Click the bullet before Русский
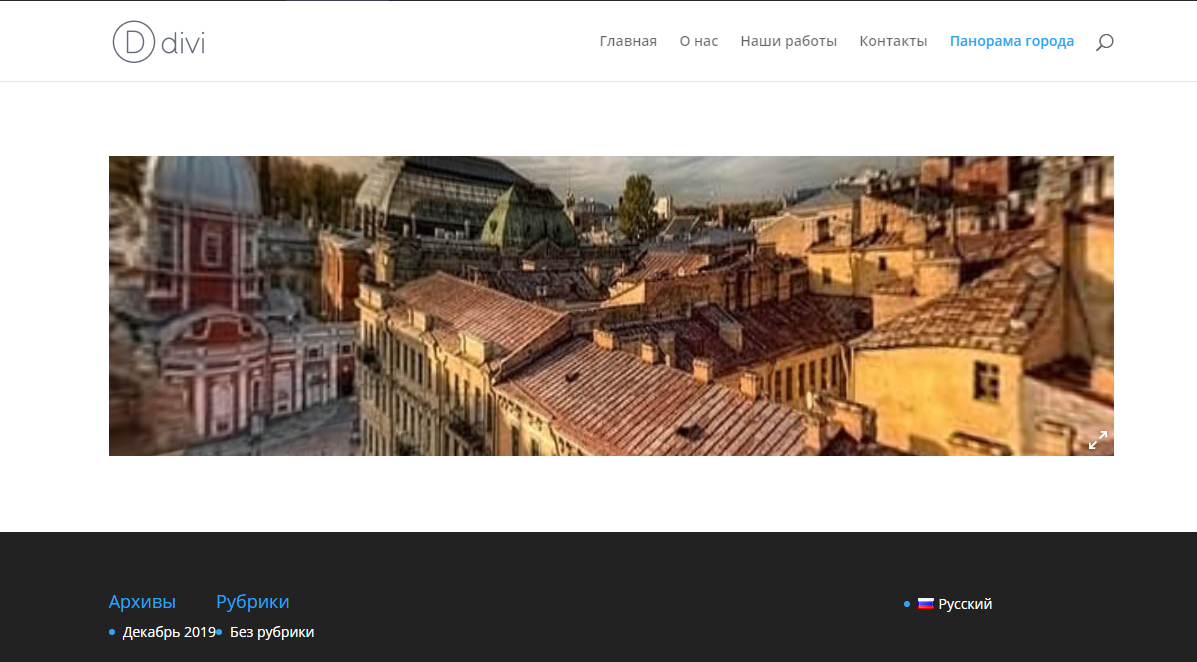This screenshot has width=1197, height=662. pyautogui.click(x=907, y=604)
